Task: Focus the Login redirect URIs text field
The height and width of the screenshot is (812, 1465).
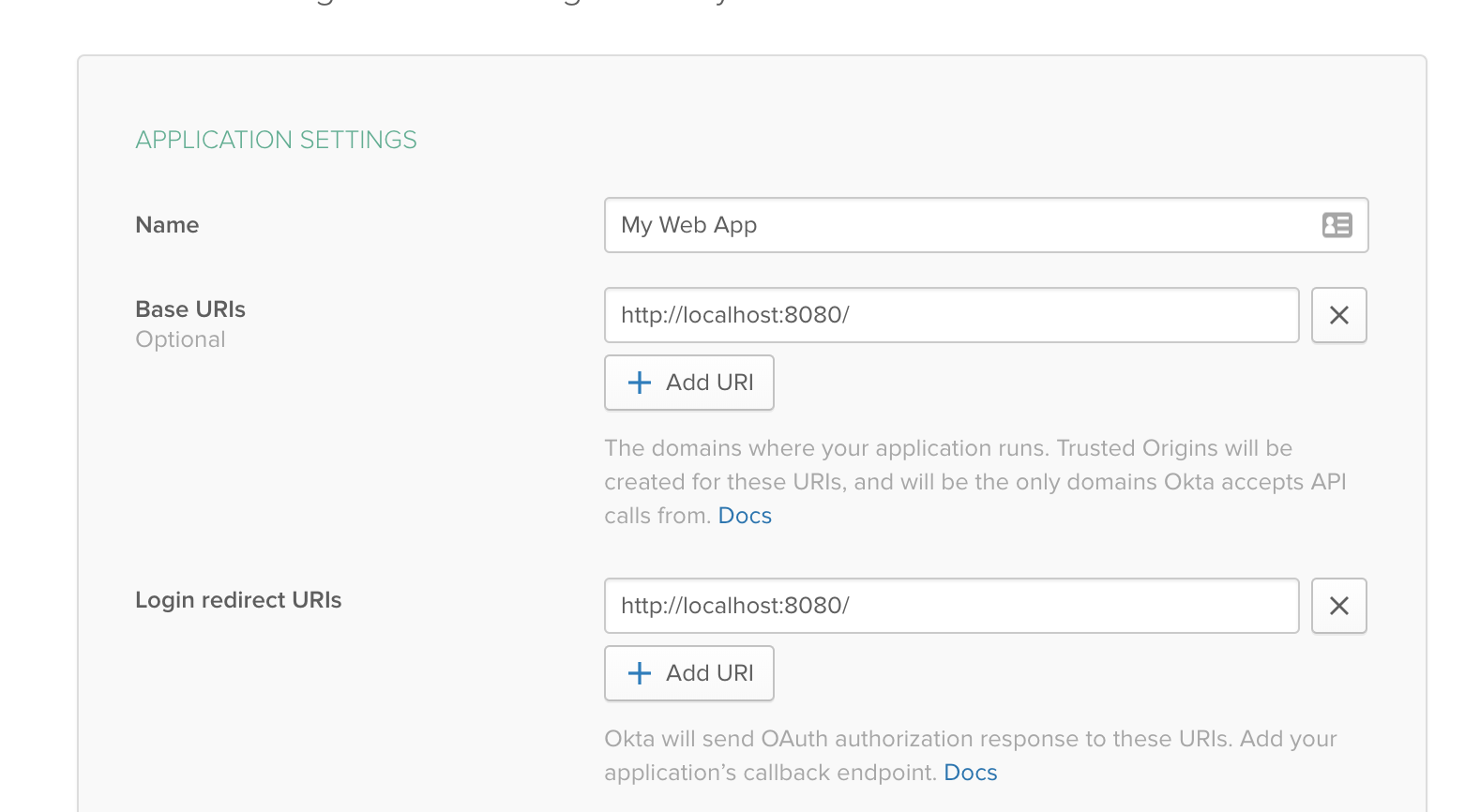Action: click(x=951, y=606)
